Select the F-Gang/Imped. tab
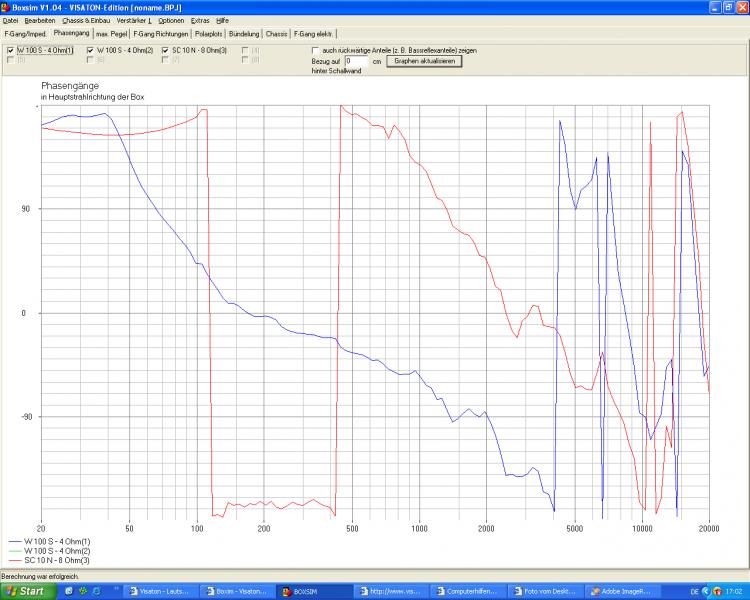Screen dimensions: 750x600 pyautogui.click(x=25, y=33)
